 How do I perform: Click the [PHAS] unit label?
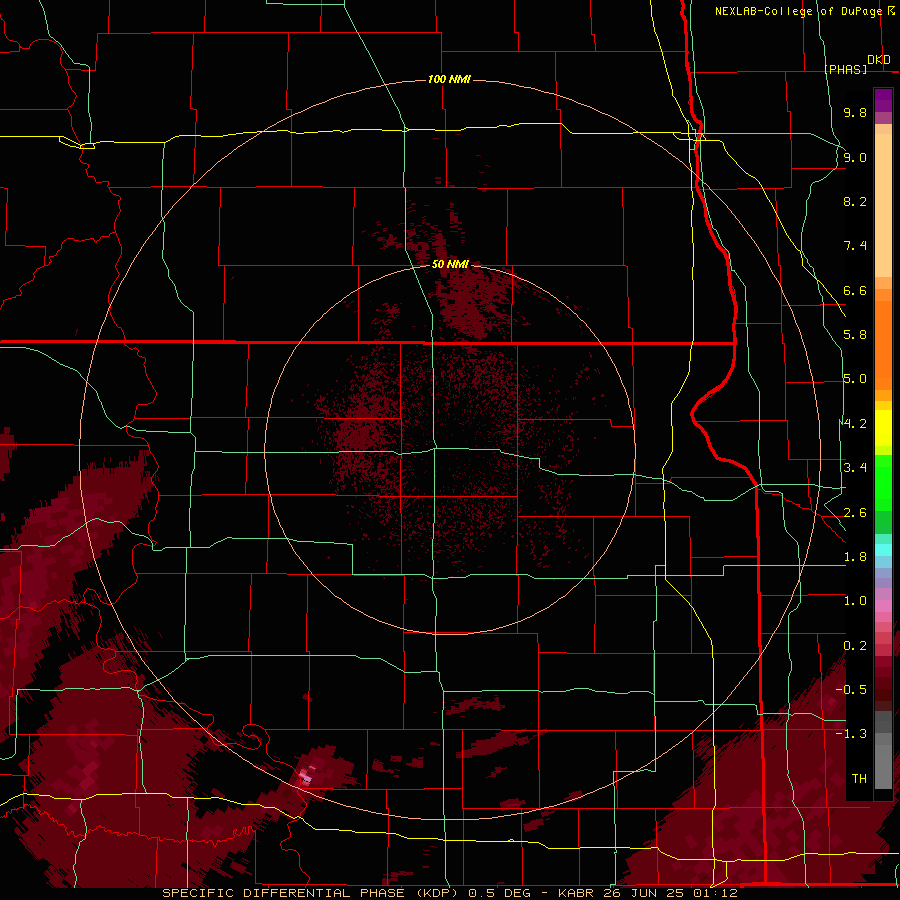(x=845, y=69)
